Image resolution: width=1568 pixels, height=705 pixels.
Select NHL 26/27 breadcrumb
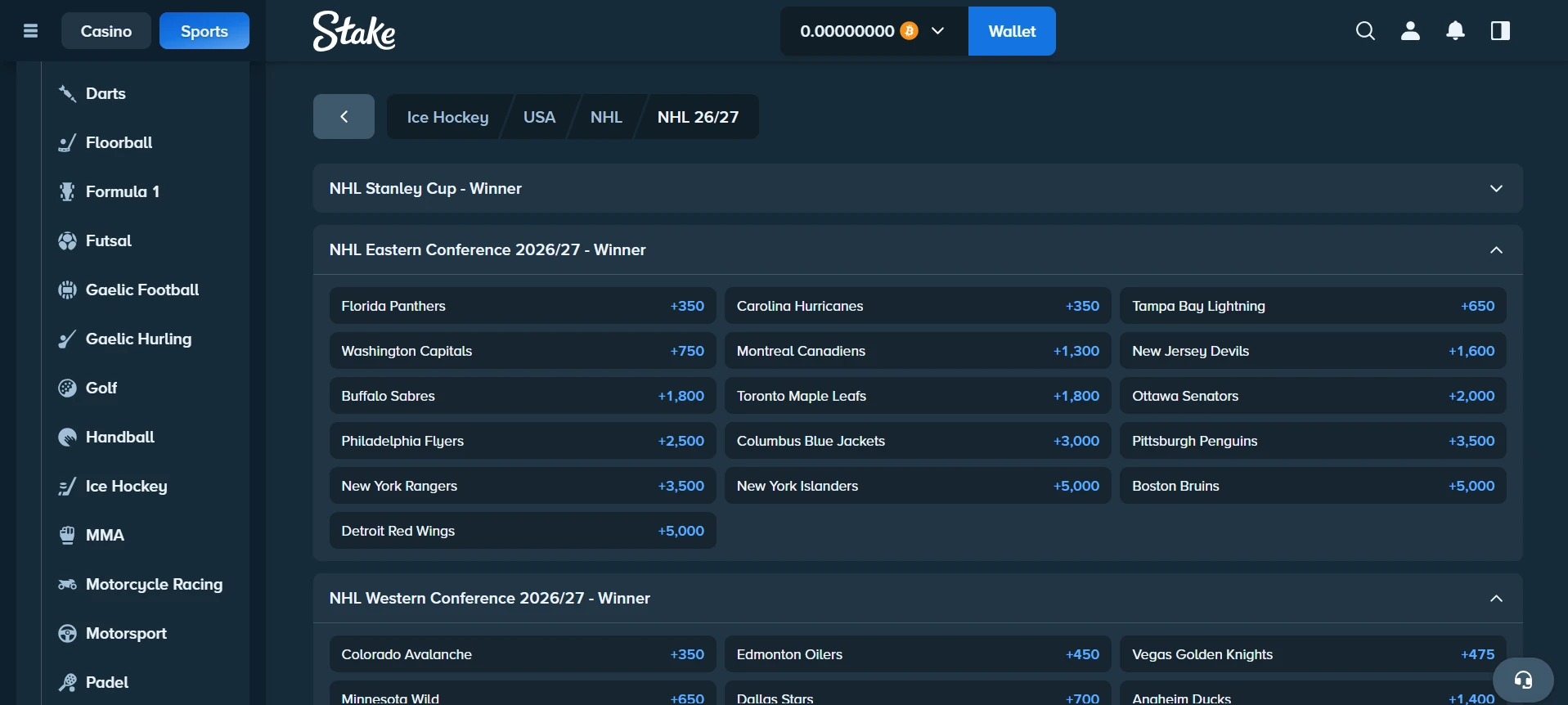(698, 117)
